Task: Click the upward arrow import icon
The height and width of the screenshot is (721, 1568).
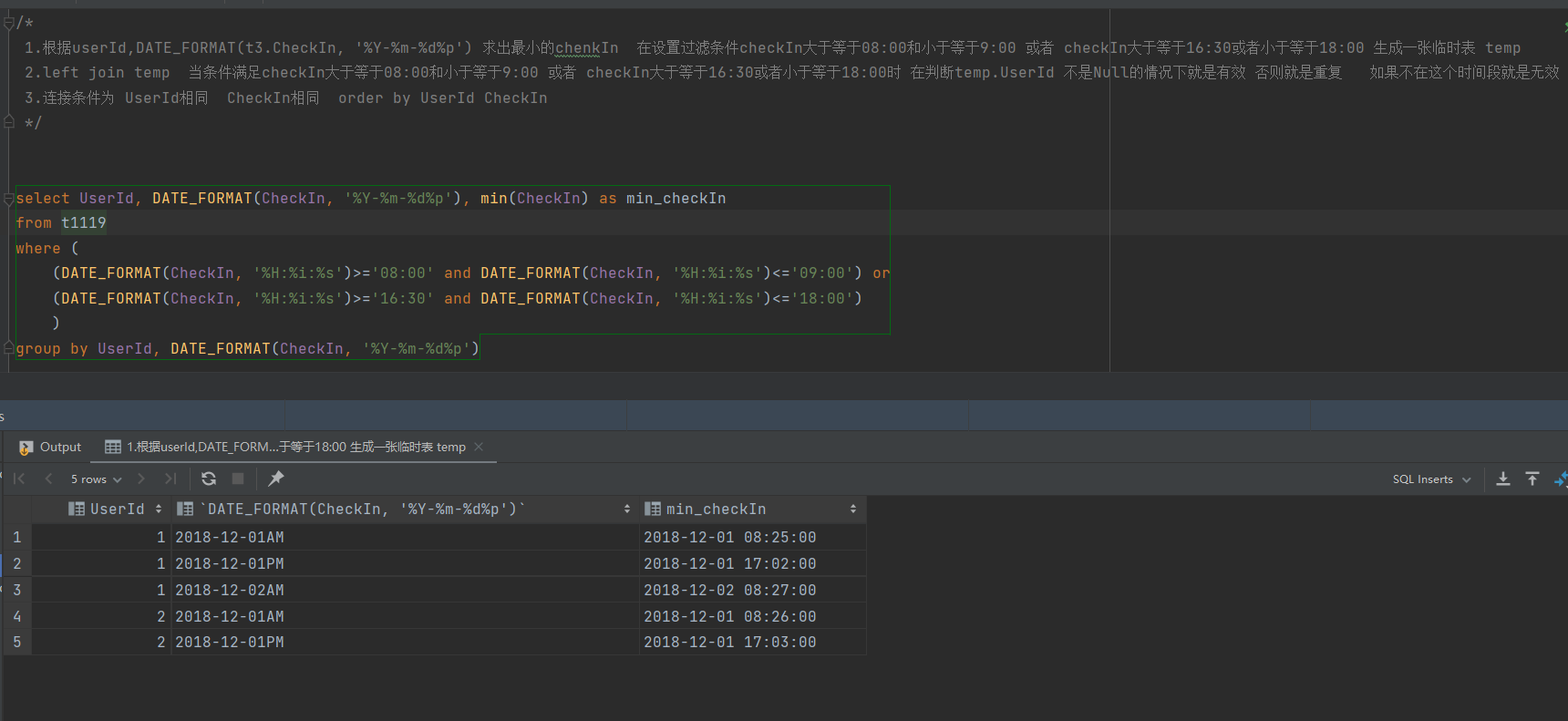Action: (x=1532, y=479)
